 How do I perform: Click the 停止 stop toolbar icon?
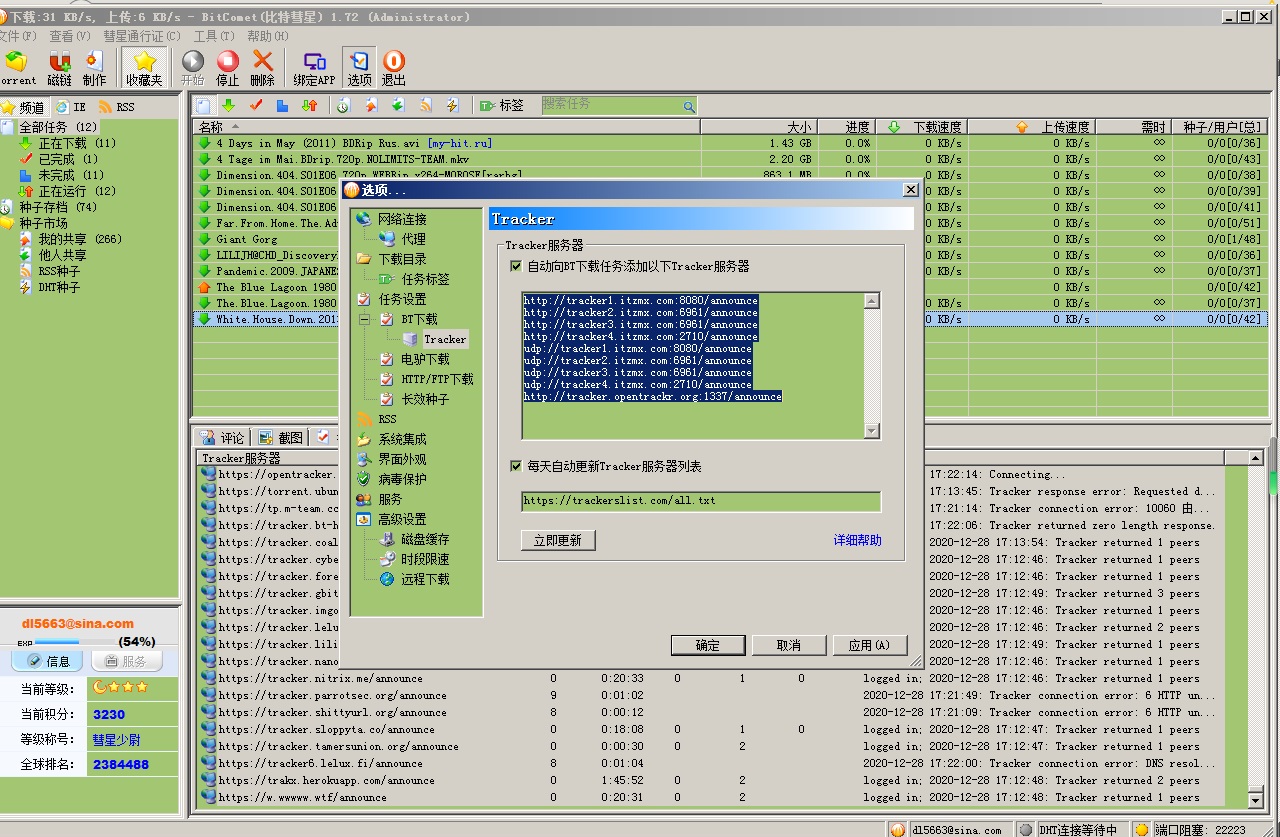point(228,68)
